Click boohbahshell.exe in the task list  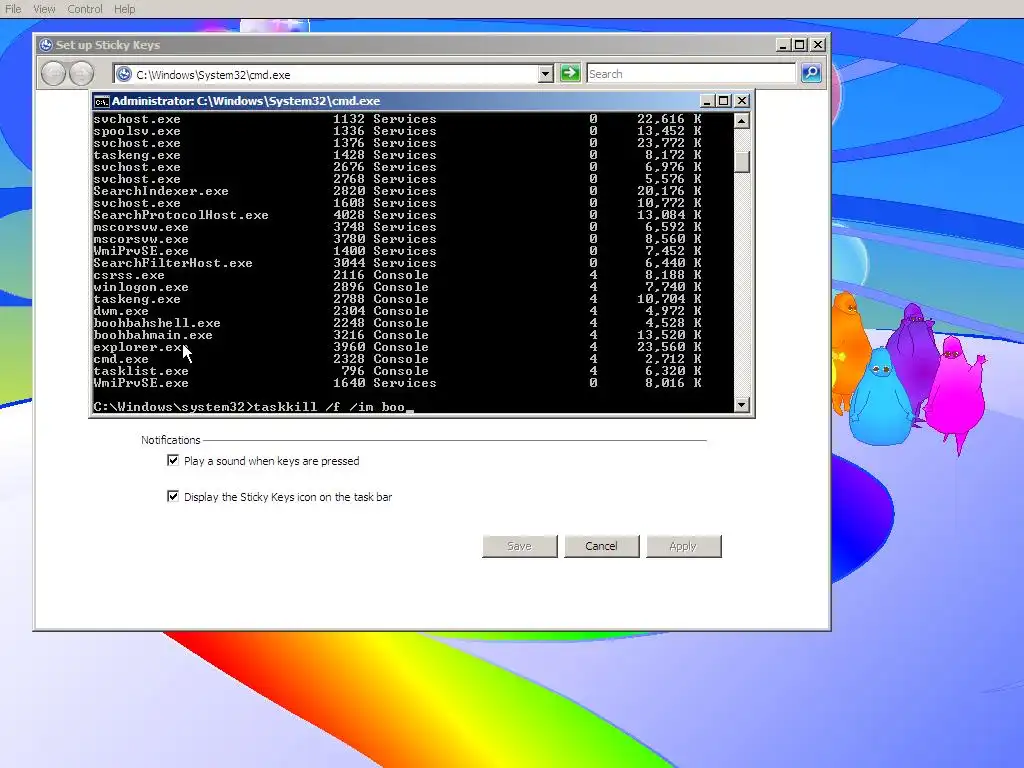(x=157, y=323)
